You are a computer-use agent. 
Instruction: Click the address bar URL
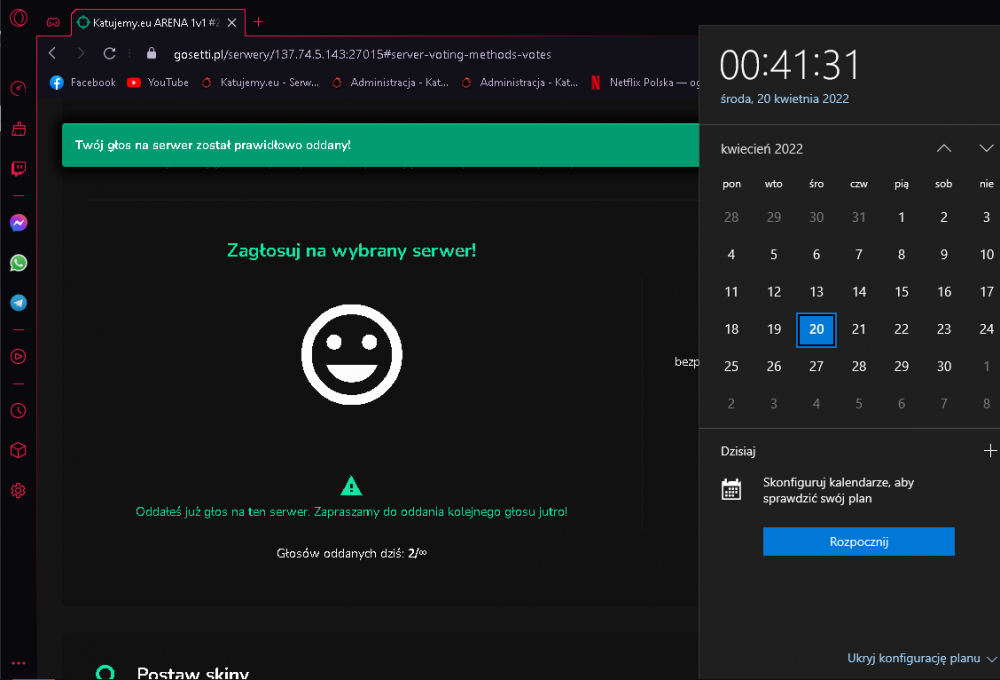362,54
